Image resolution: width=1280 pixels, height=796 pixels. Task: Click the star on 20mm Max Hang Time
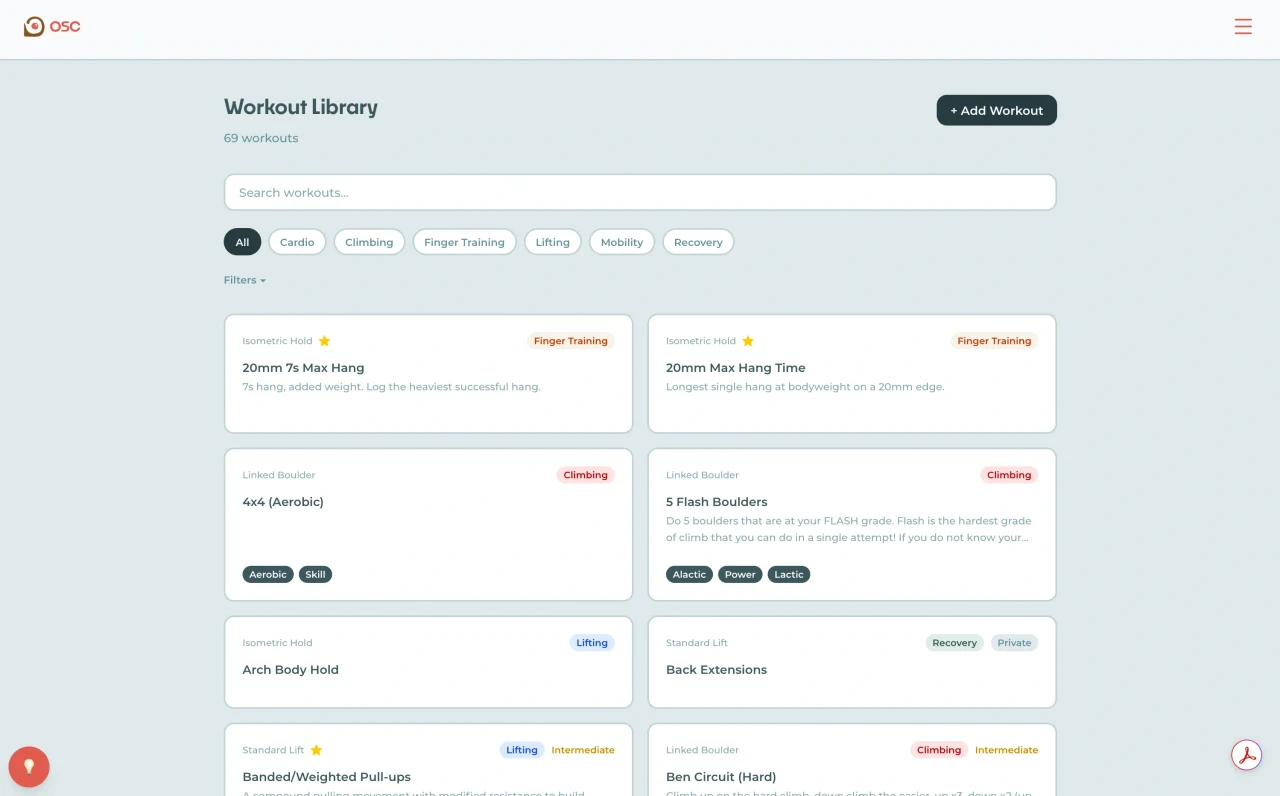[748, 341]
